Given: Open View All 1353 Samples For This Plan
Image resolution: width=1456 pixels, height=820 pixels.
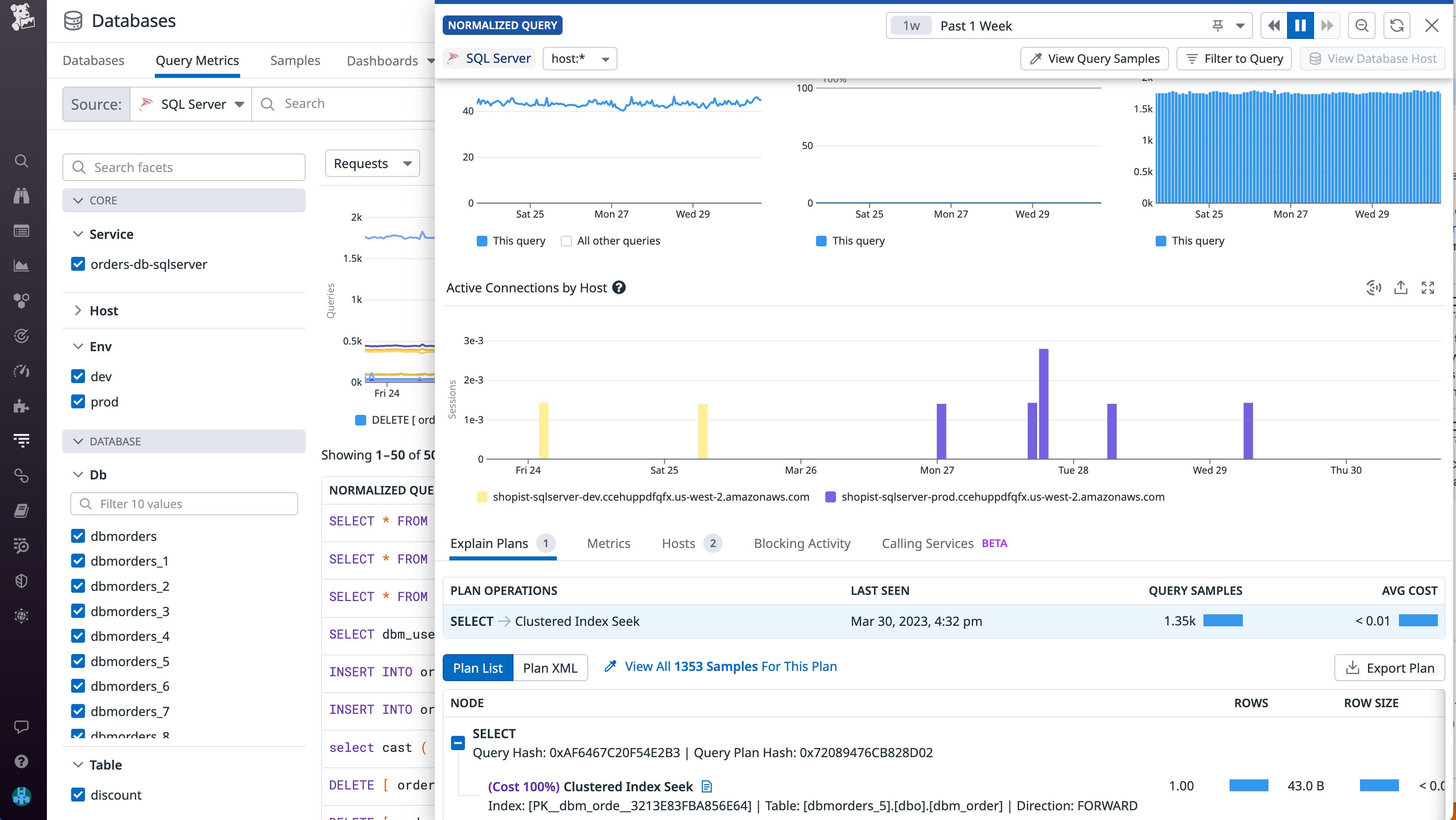Looking at the screenshot, I should (x=730, y=666).
